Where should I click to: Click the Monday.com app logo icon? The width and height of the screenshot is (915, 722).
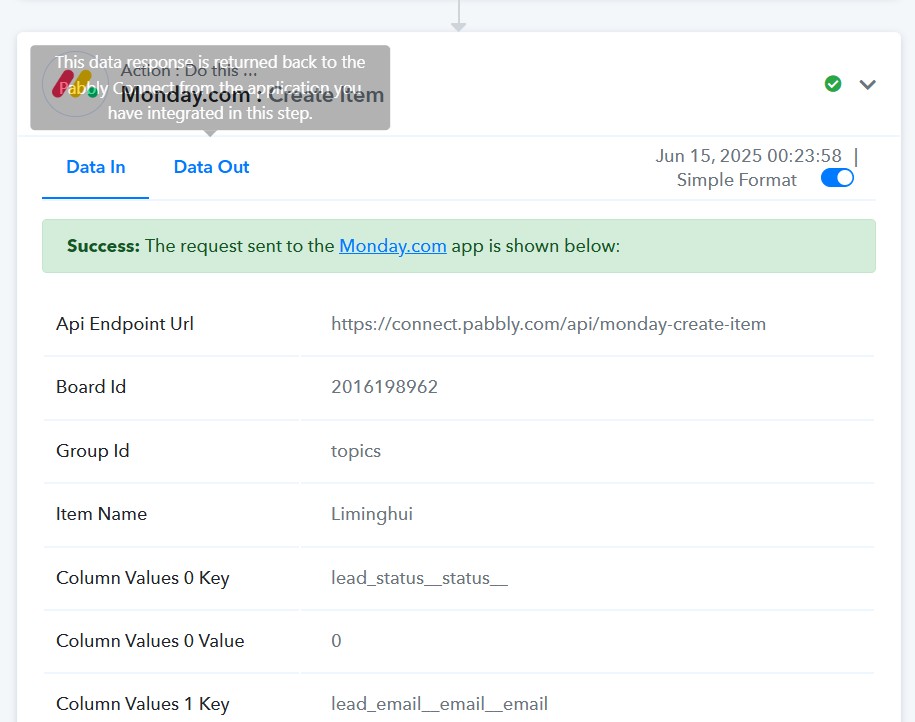[x=75, y=84]
